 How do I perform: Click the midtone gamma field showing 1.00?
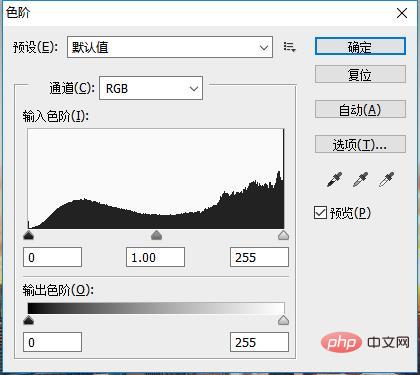[x=155, y=257]
